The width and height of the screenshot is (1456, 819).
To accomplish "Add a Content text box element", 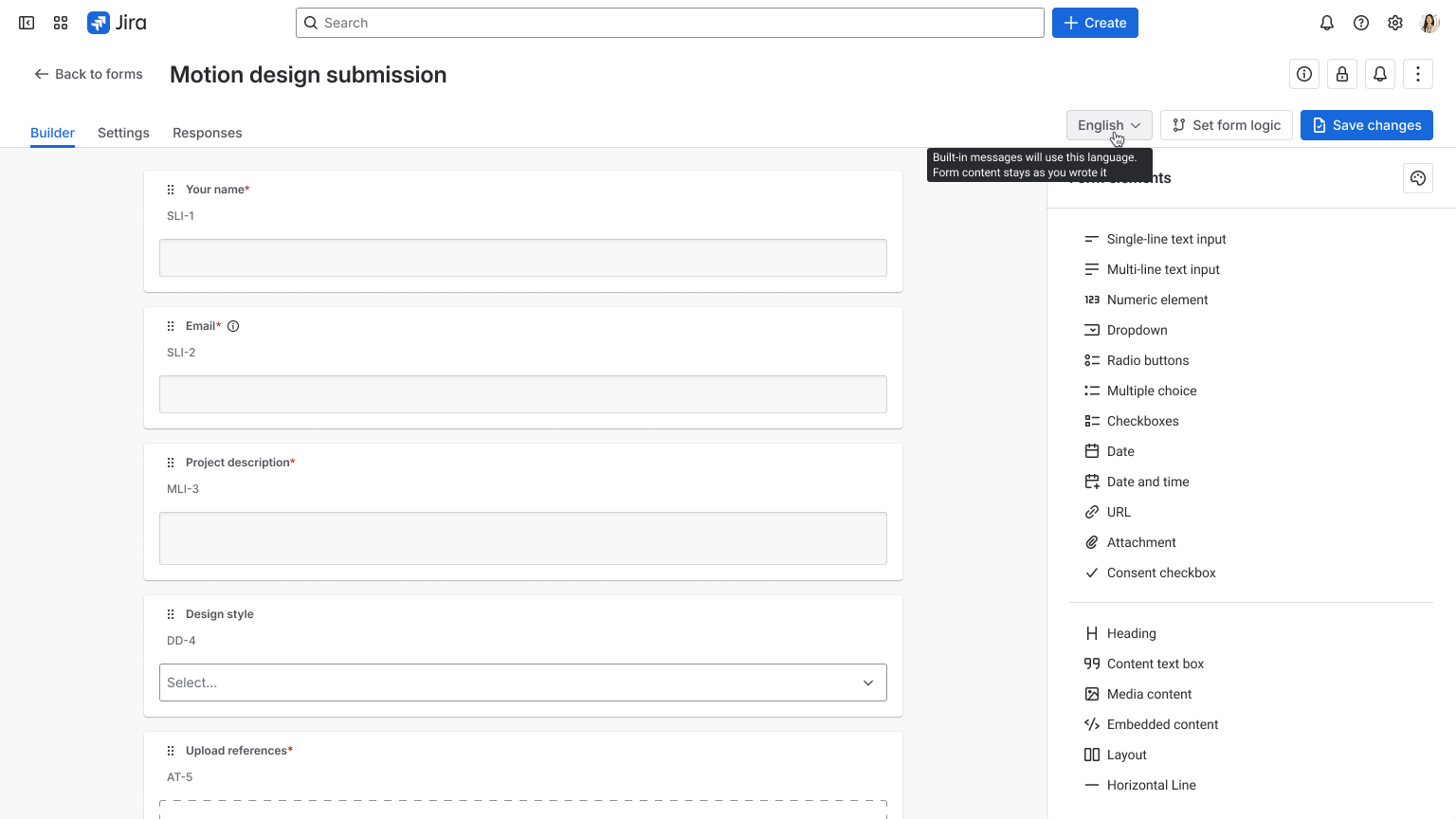I will (x=1144, y=664).
